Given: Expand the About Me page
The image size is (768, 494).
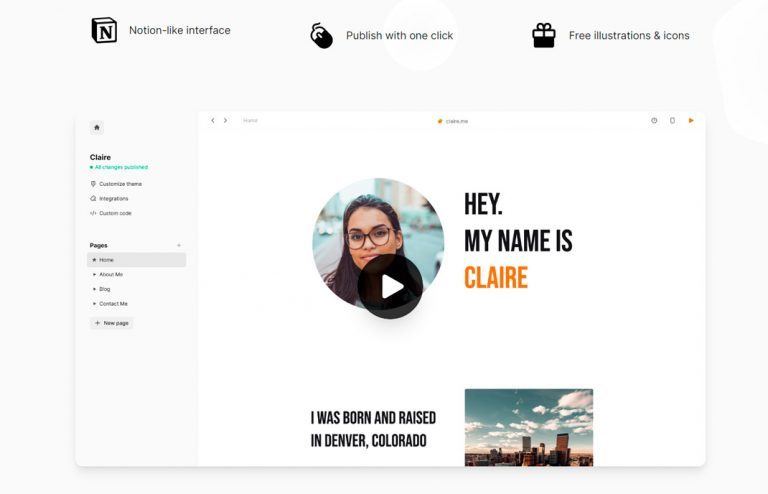Looking at the screenshot, I should click(95, 274).
